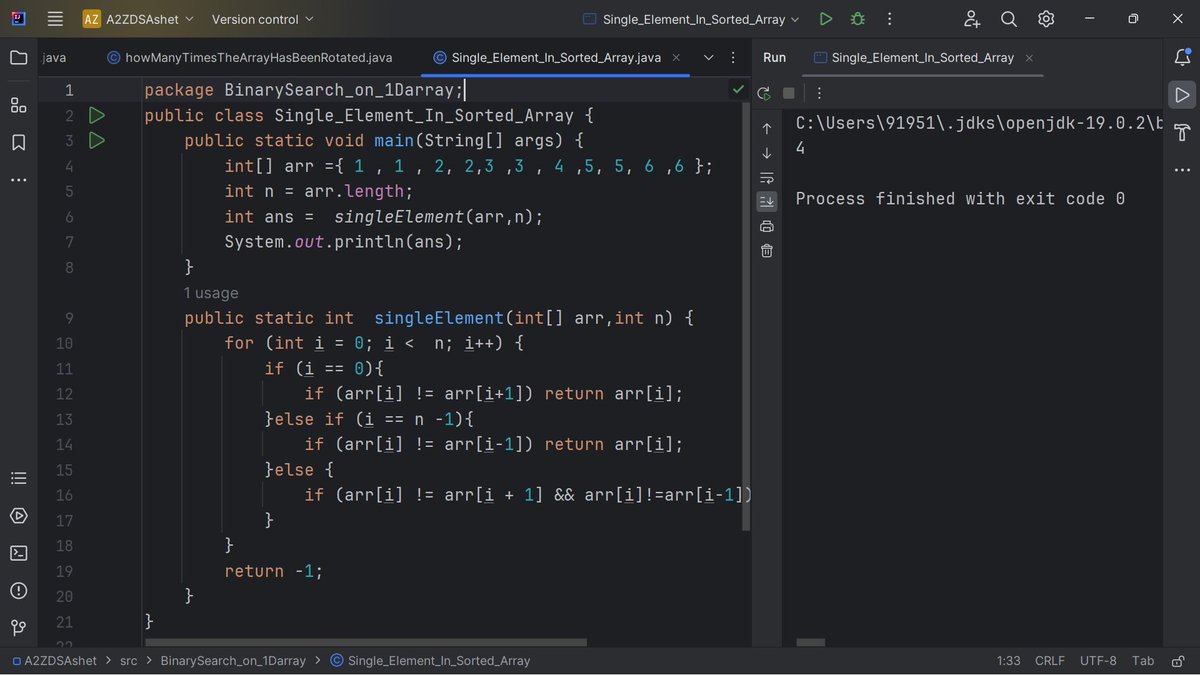Run main method from line 3 gutter icon
This screenshot has height=675, width=1200.
(x=97, y=140)
